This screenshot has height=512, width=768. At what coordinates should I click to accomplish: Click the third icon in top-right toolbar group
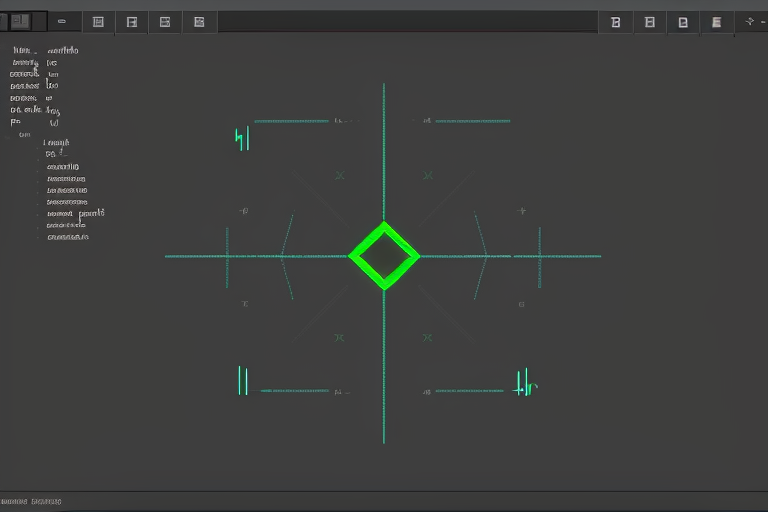[x=682, y=21]
